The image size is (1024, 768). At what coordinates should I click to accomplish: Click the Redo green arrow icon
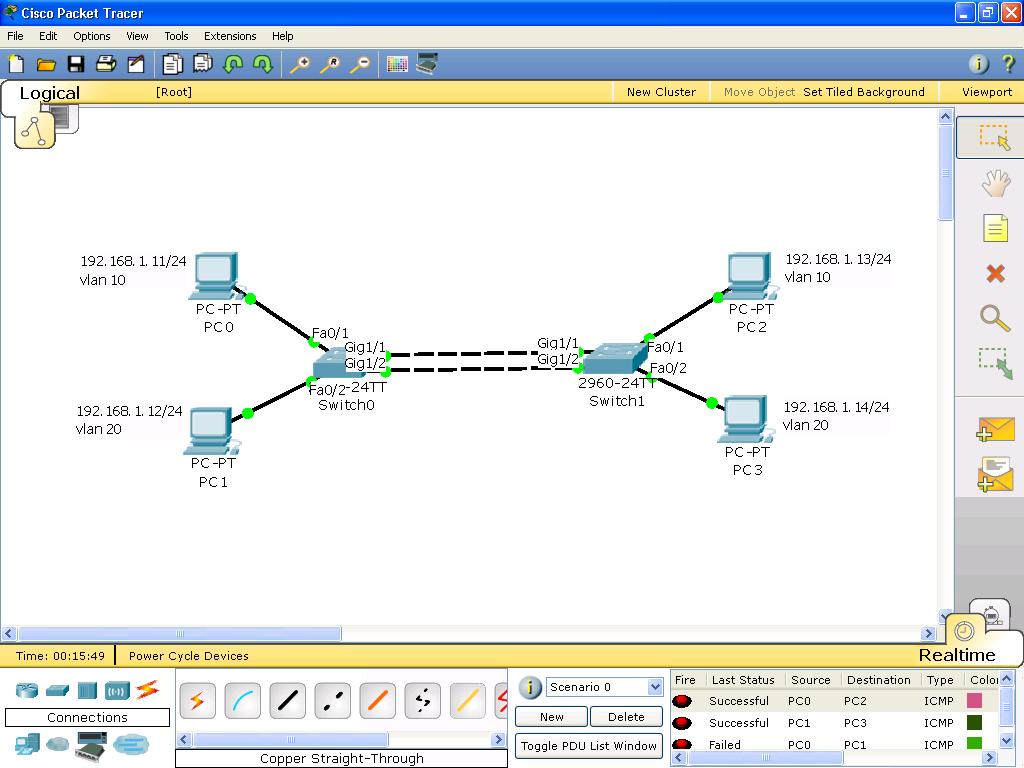click(263, 64)
